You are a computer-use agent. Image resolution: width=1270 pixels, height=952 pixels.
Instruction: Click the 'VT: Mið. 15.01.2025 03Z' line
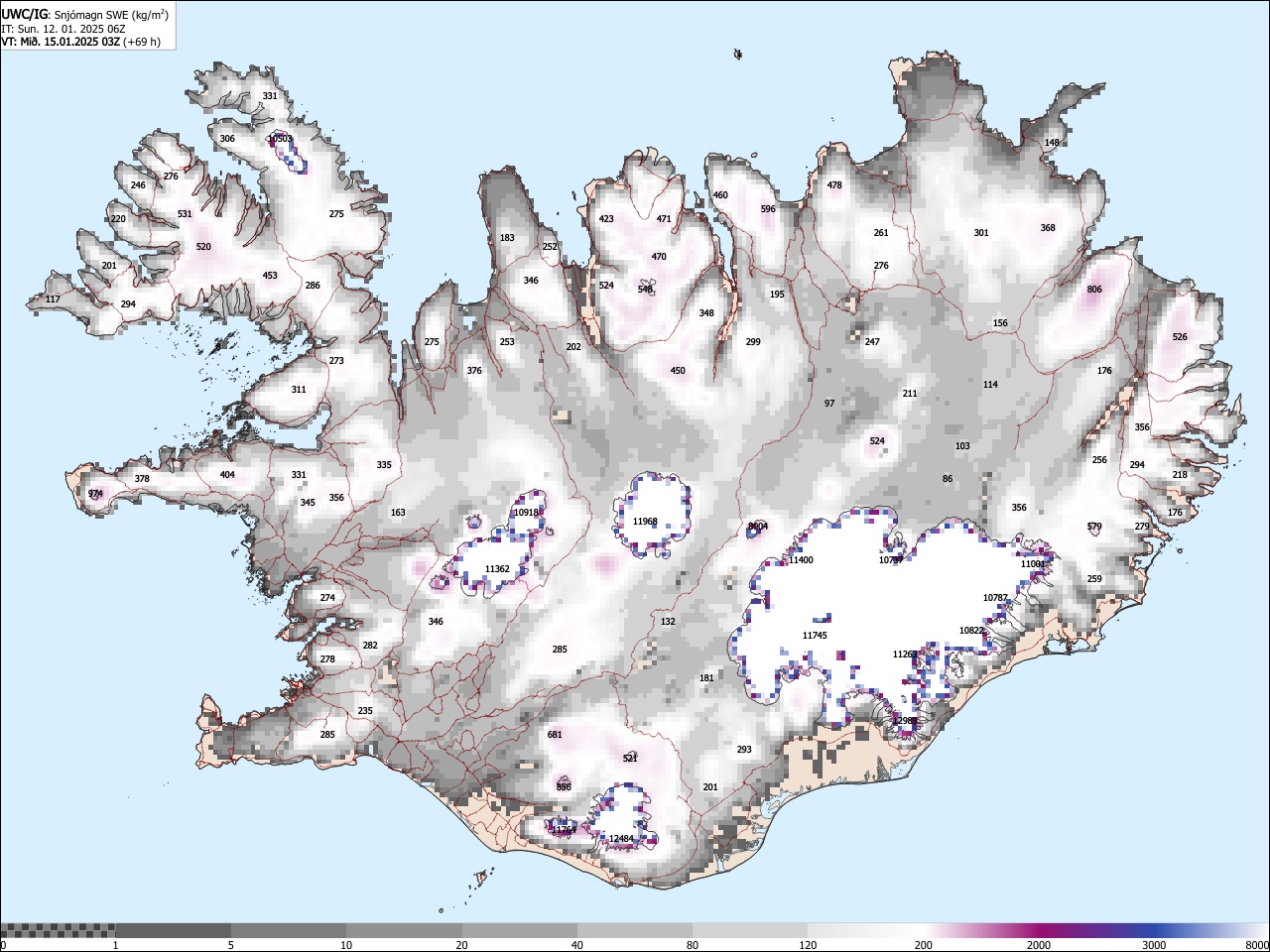tap(61, 42)
